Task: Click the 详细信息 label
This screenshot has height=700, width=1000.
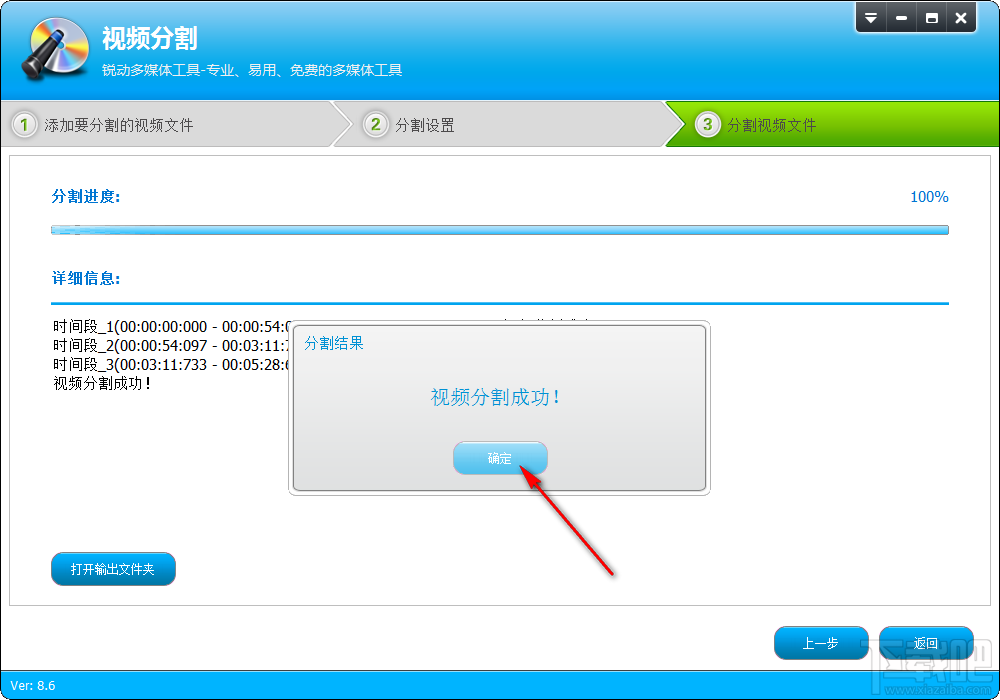Action: coord(86,279)
